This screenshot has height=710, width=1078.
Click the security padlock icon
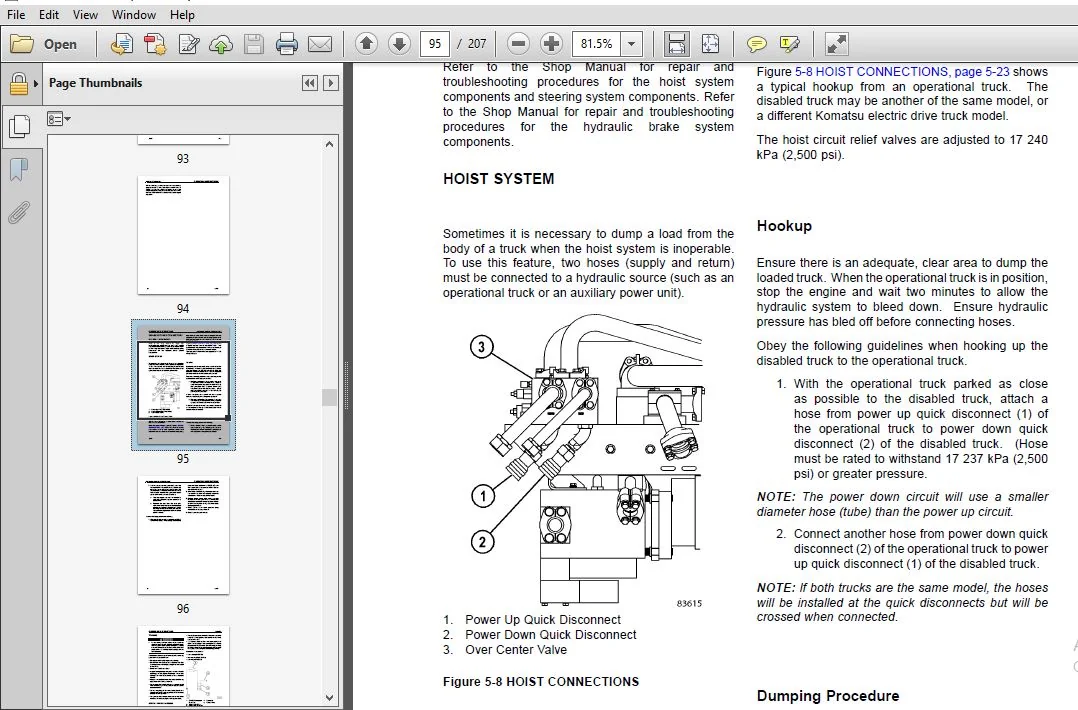[x=19, y=85]
